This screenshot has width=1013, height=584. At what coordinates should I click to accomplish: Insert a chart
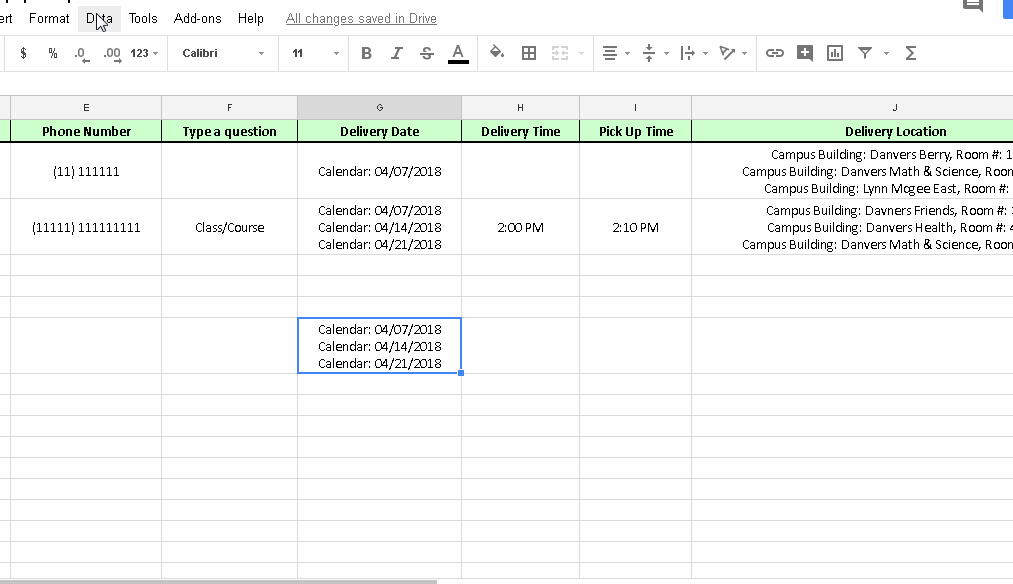click(x=834, y=53)
